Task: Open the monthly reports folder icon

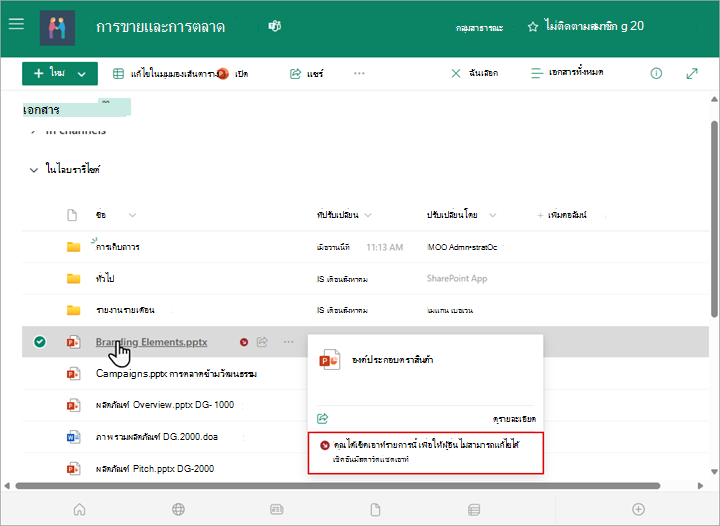Action: click(x=73, y=310)
